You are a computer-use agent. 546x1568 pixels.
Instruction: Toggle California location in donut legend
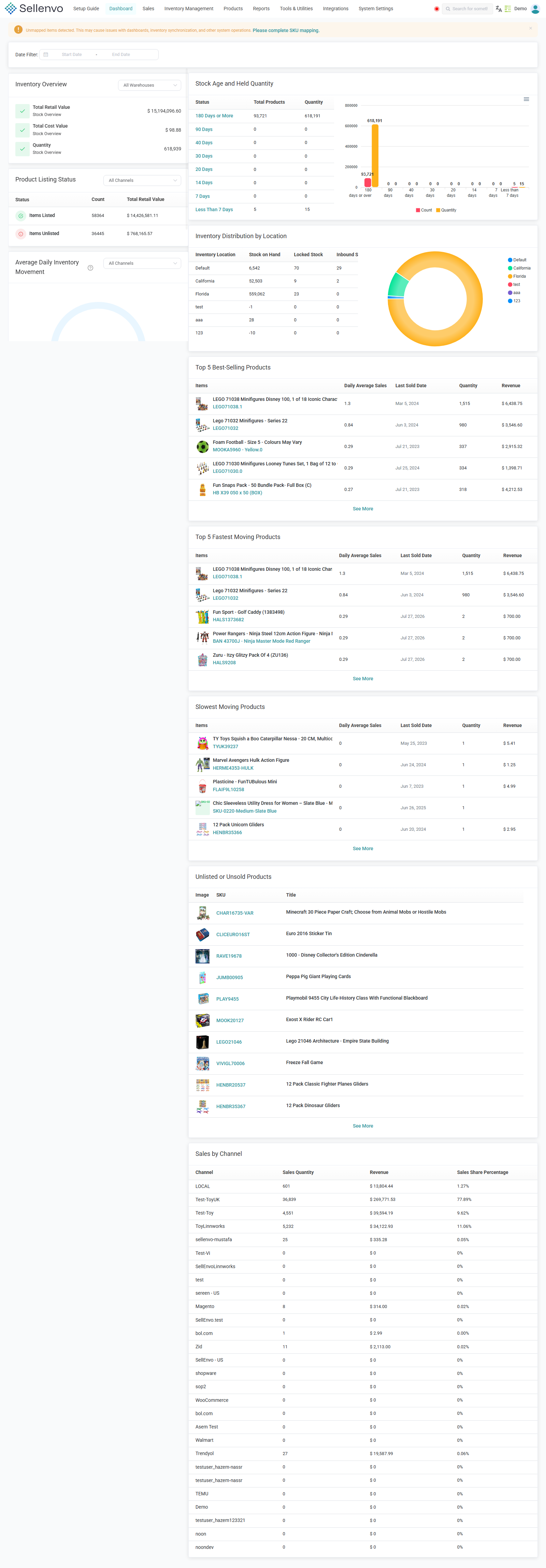519,268
